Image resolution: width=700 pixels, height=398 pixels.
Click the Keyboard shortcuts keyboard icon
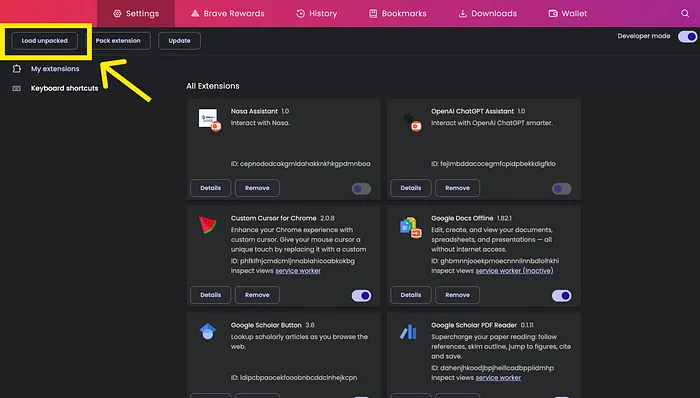coord(17,88)
